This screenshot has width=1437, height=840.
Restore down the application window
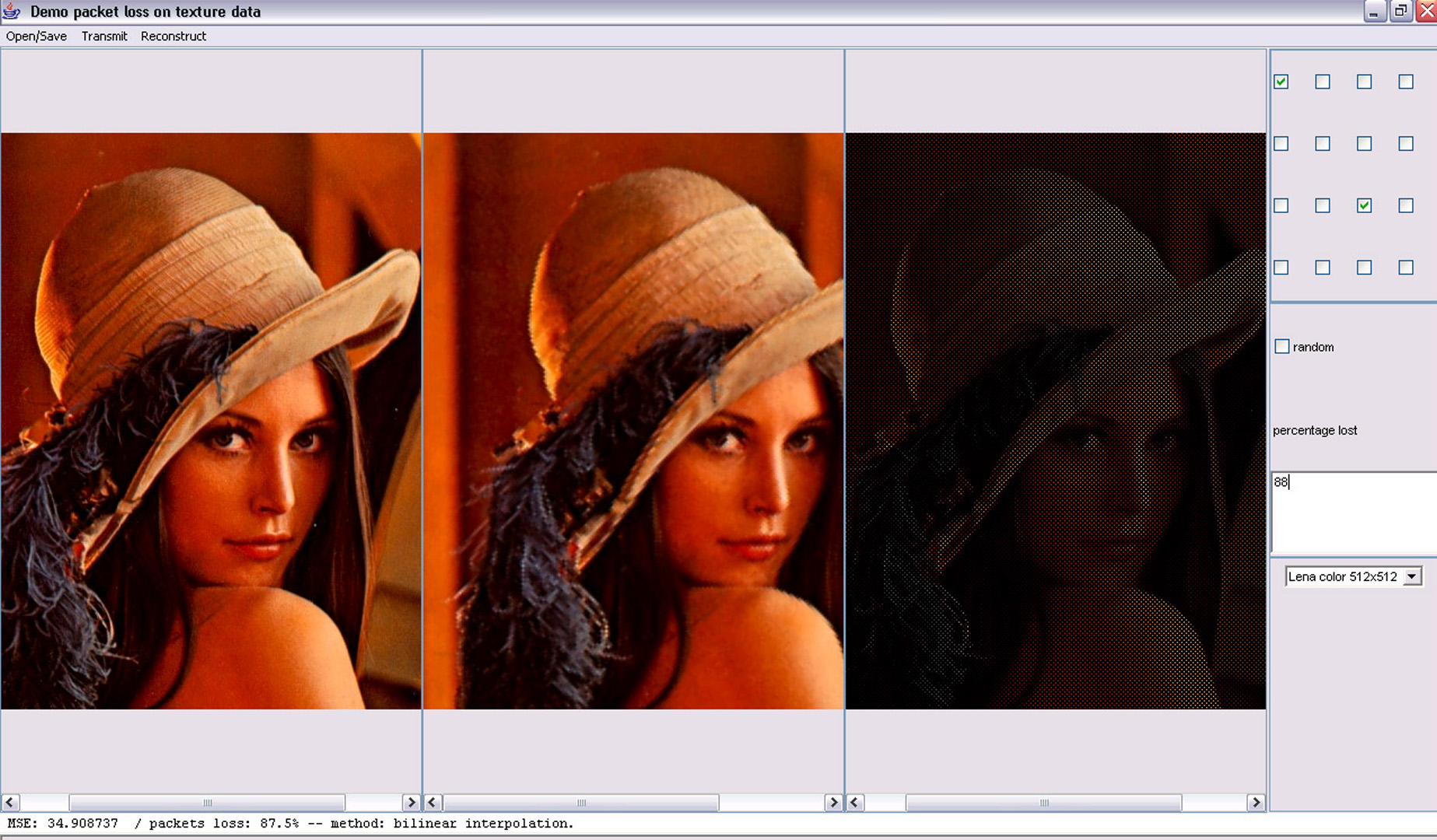(x=1400, y=11)
